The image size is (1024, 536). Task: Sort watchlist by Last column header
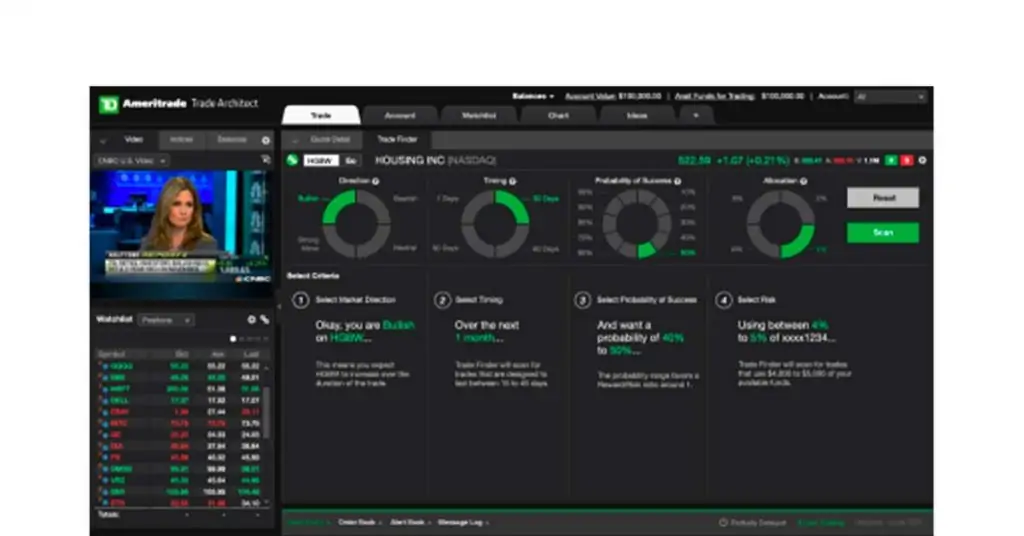pyautogui.click(x=251, y=354)
